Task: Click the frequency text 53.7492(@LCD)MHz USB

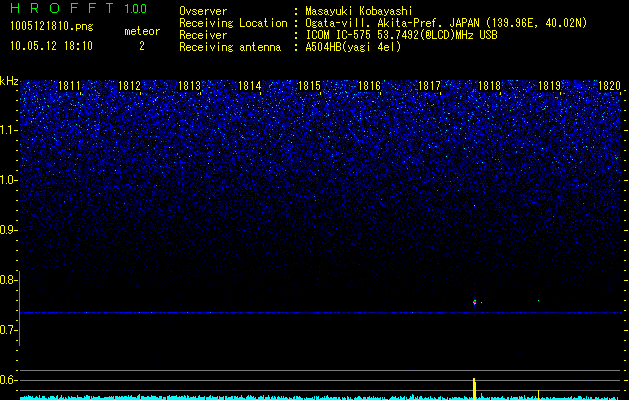Action: (x=438, y=35)
